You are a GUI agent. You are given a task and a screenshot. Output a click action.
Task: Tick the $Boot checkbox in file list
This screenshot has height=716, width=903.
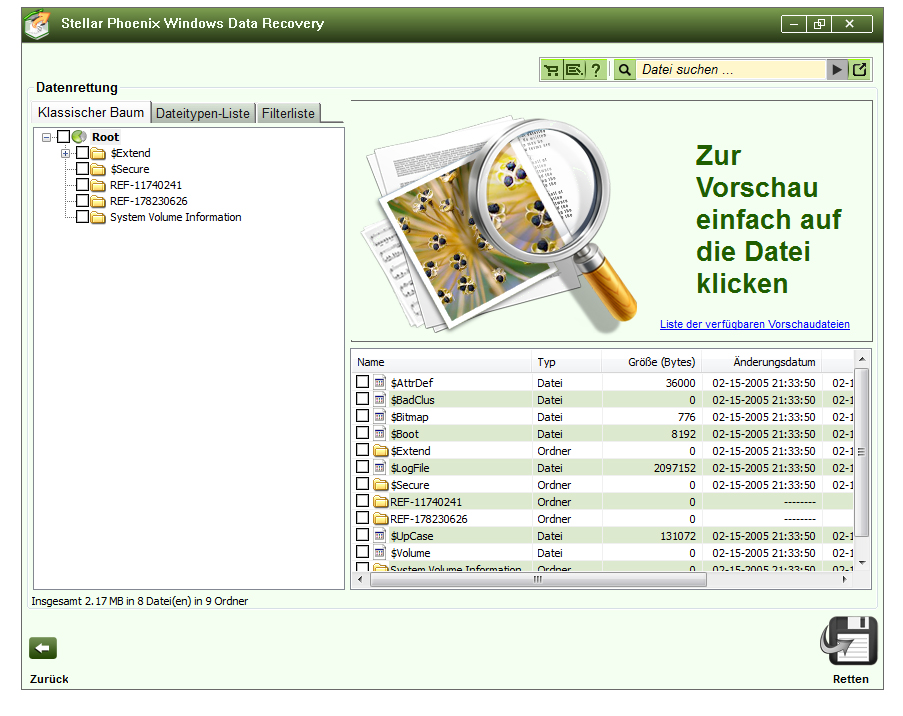(x=362, y=433)
